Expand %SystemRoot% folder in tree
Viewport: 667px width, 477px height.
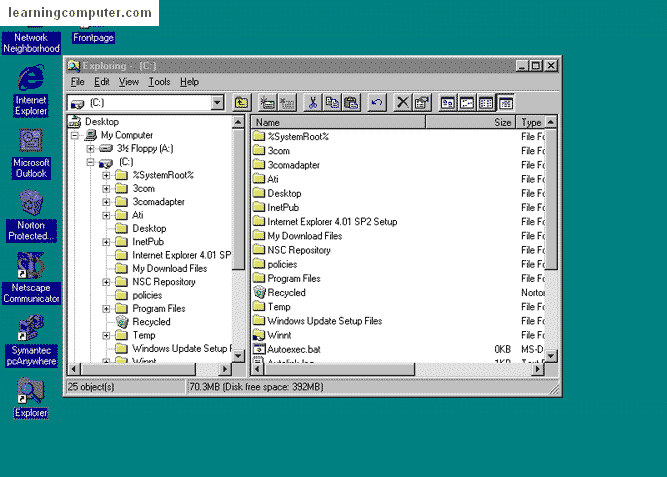click(106, 175)
